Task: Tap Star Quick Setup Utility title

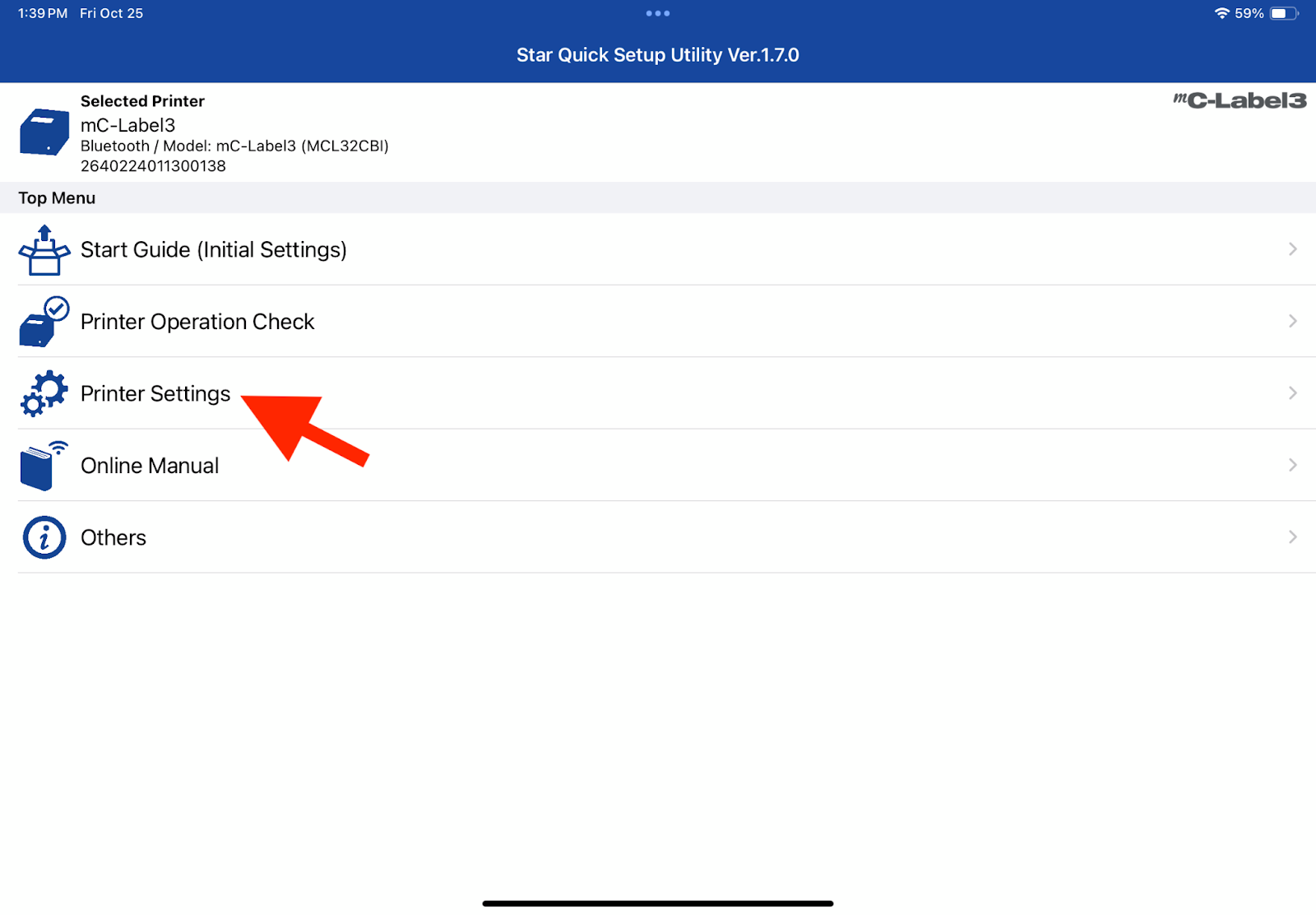Action: pyautogui.click(x=658, y=55)
